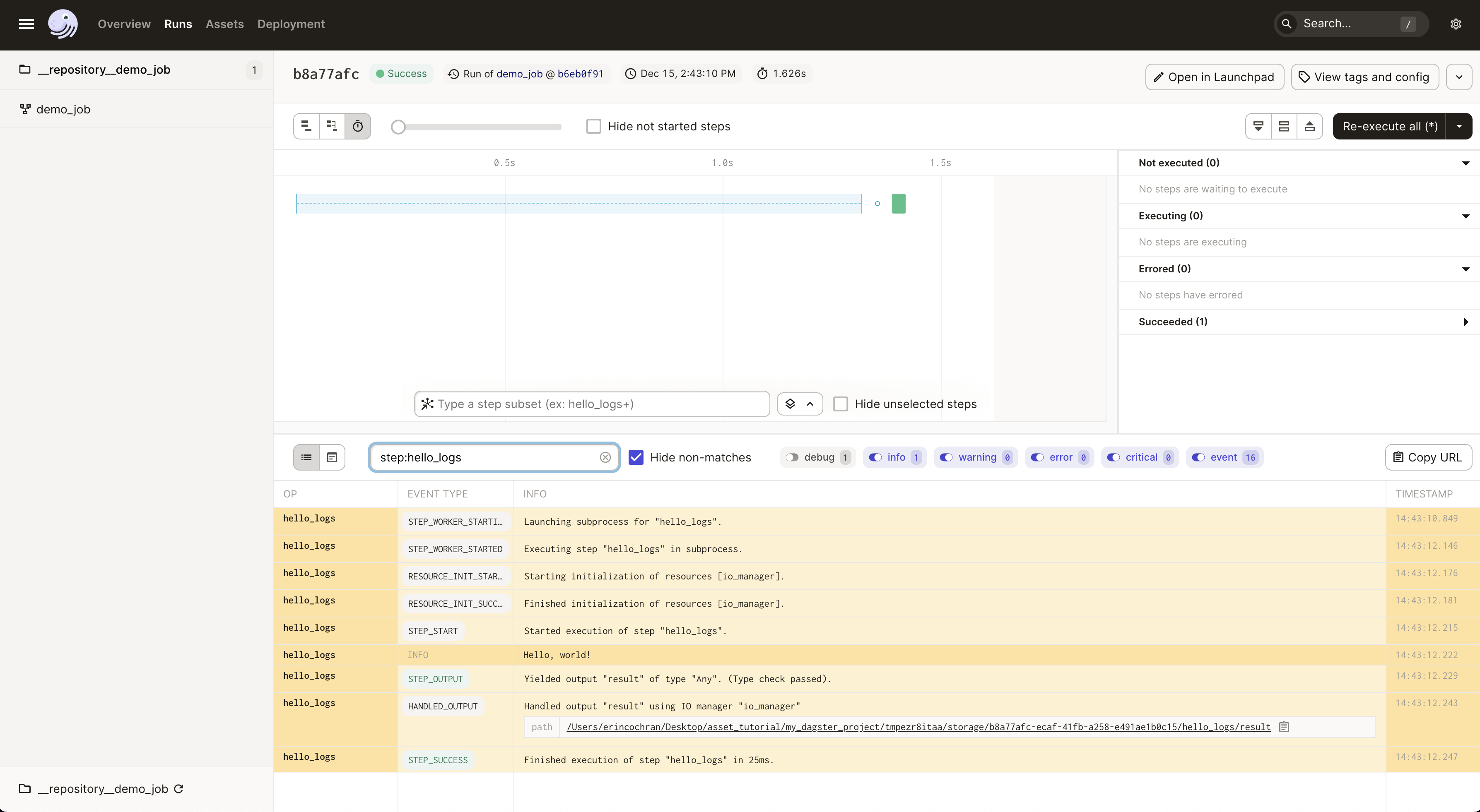1480x812 pixels.
Task: Open the Runs tab
Action: tap(178, 24)
